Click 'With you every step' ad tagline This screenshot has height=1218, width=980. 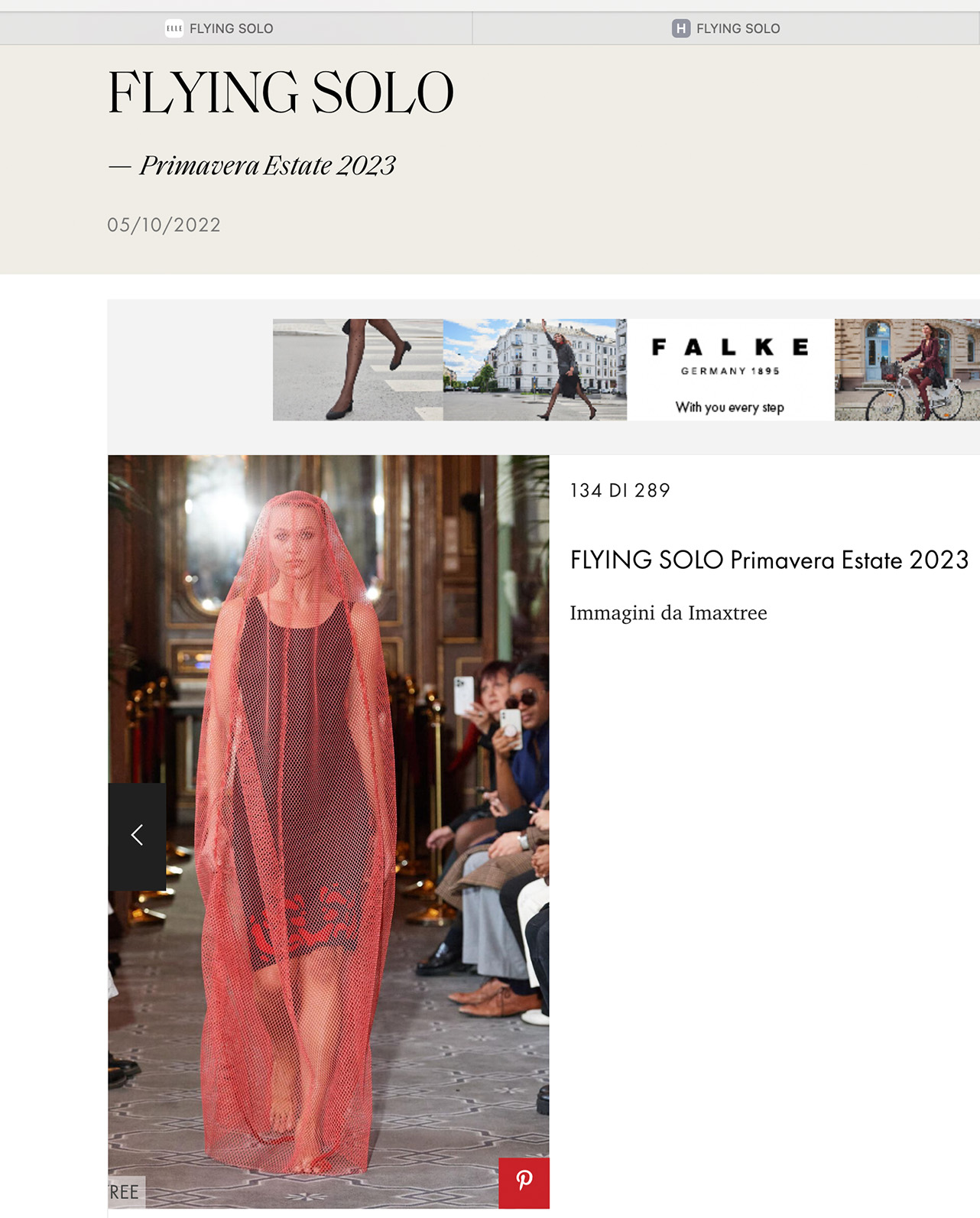(x=730, y=408)
